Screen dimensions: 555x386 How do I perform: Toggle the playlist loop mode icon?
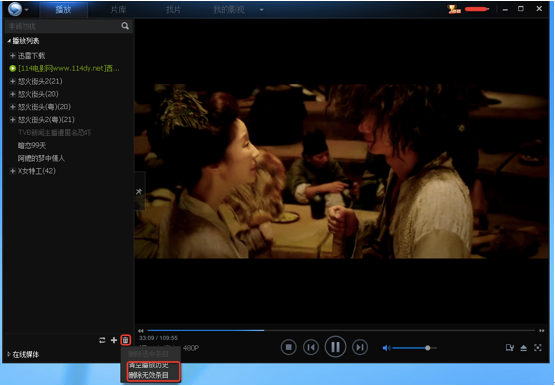click(102, 340)
